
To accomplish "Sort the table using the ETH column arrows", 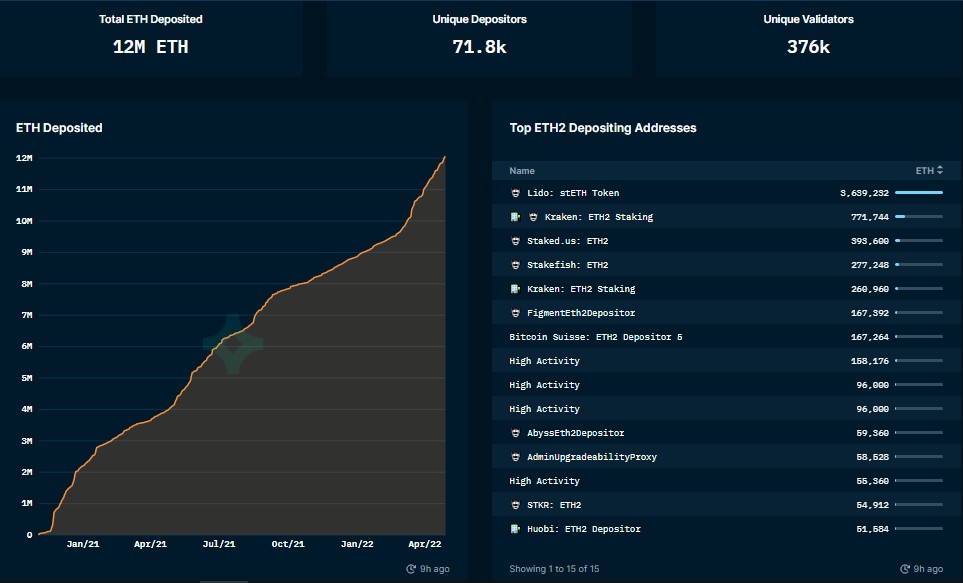I will [940, 171].
